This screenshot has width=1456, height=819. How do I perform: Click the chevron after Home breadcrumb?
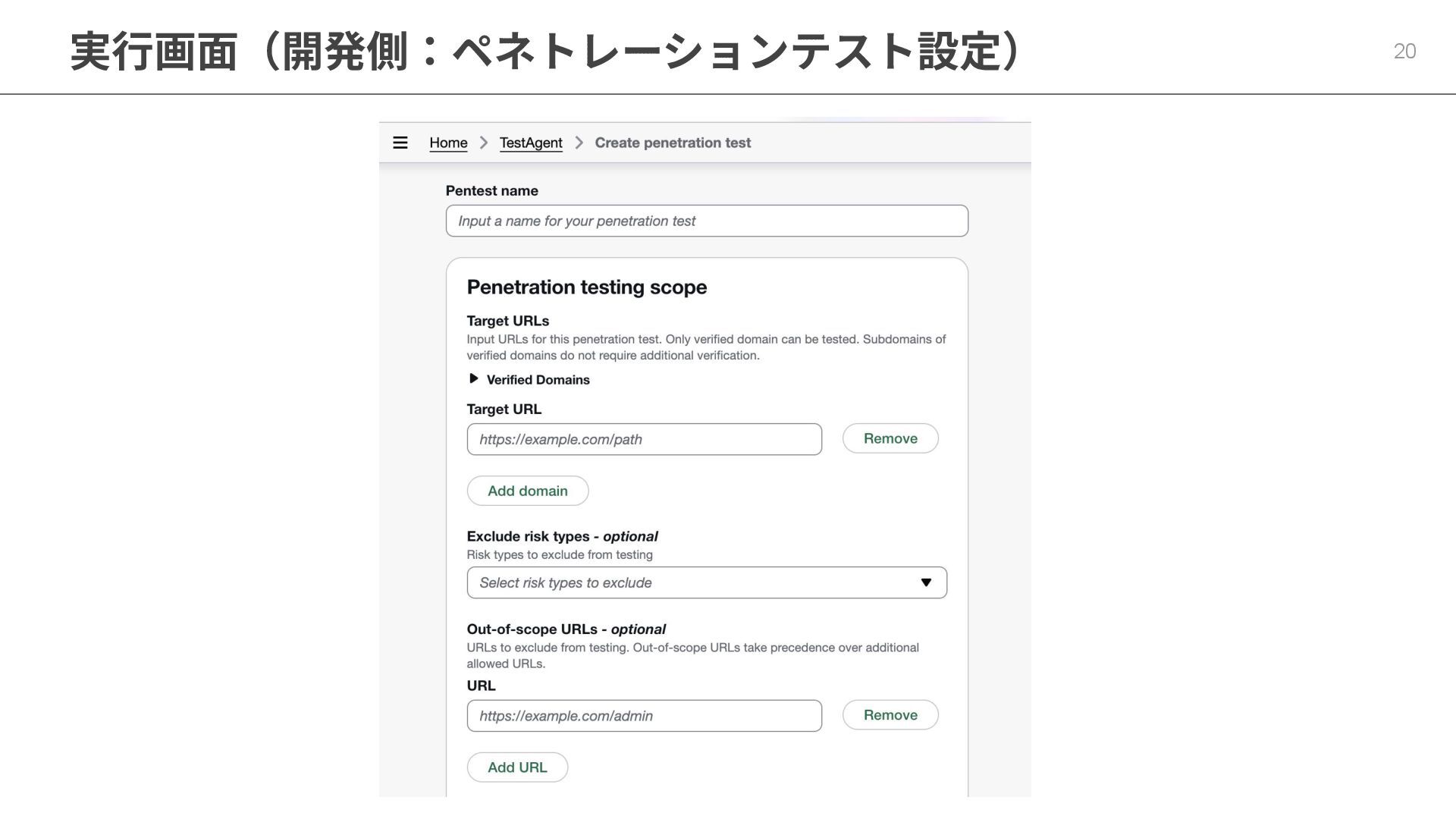tap(484, 143)
